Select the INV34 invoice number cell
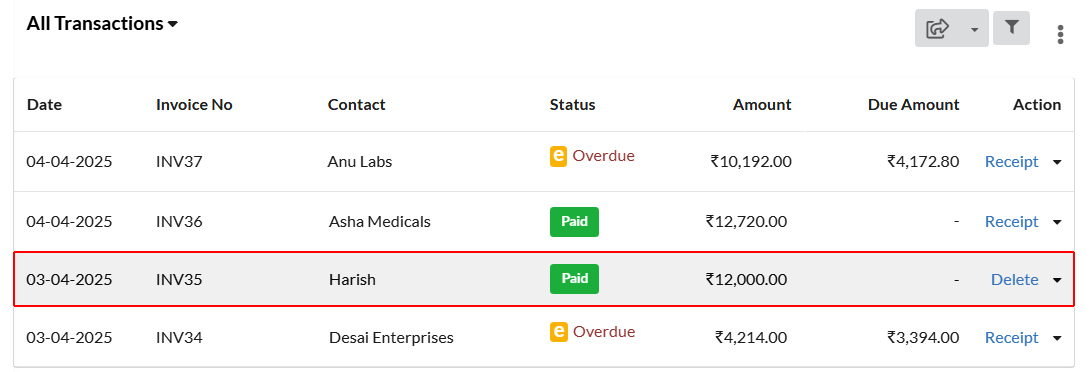This screenshot has width=1092, height=372. tap(179, 338)
